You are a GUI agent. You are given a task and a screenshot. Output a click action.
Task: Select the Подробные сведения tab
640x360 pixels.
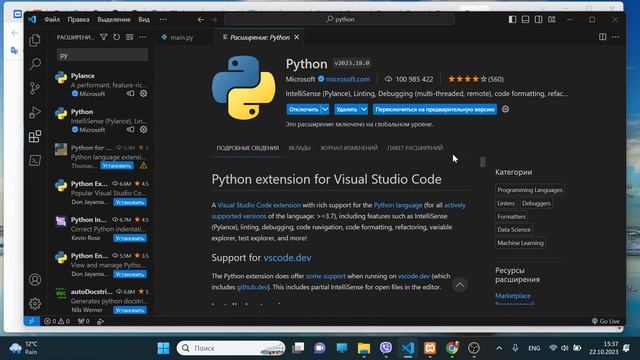(x=248, y=148)
